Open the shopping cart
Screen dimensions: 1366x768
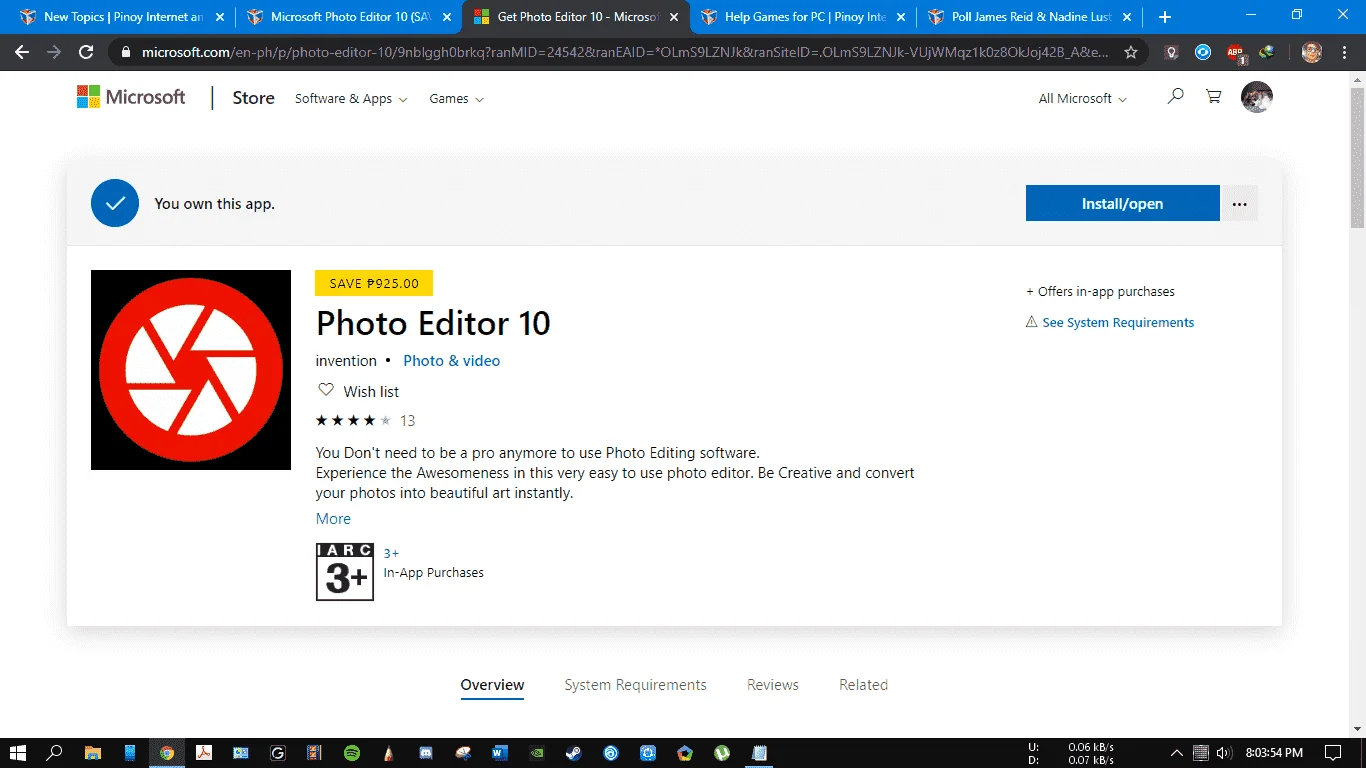(x=1213, y=97)
